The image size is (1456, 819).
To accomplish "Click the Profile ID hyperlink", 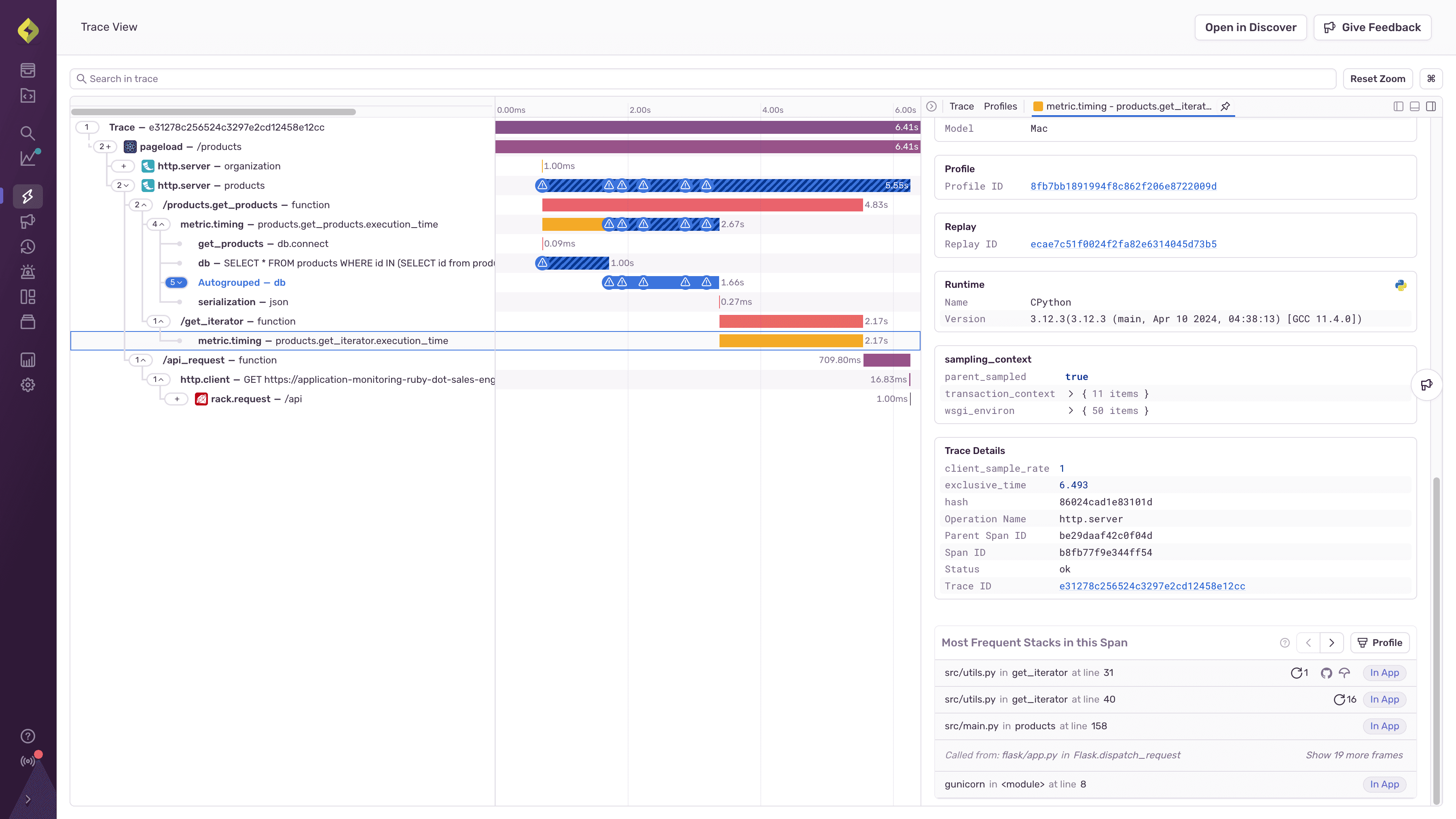I will 1123,186.
